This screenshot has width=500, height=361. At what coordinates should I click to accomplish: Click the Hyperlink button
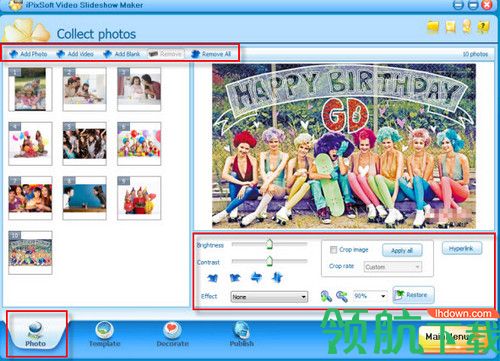(462, 248)
